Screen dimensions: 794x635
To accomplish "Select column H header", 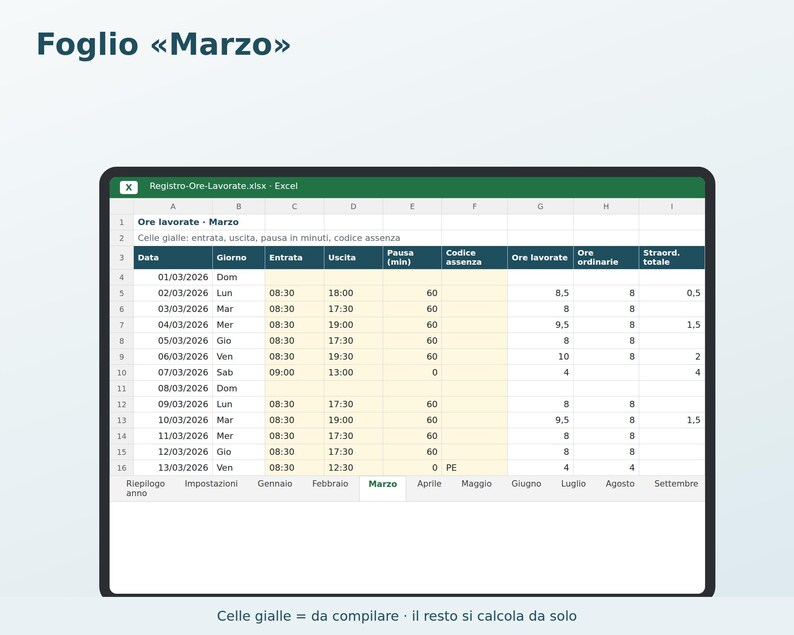I will coord(606,207).
